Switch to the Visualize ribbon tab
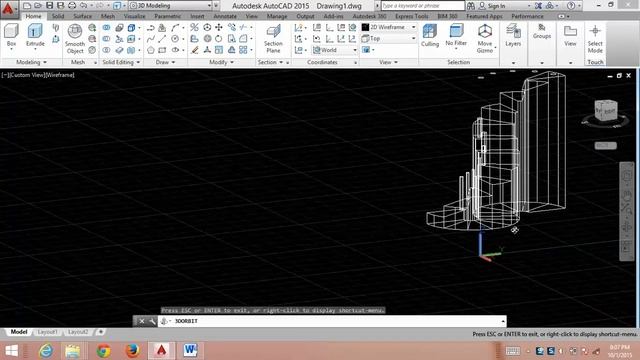The image size is (640, 360). click(x=135, y=16)
